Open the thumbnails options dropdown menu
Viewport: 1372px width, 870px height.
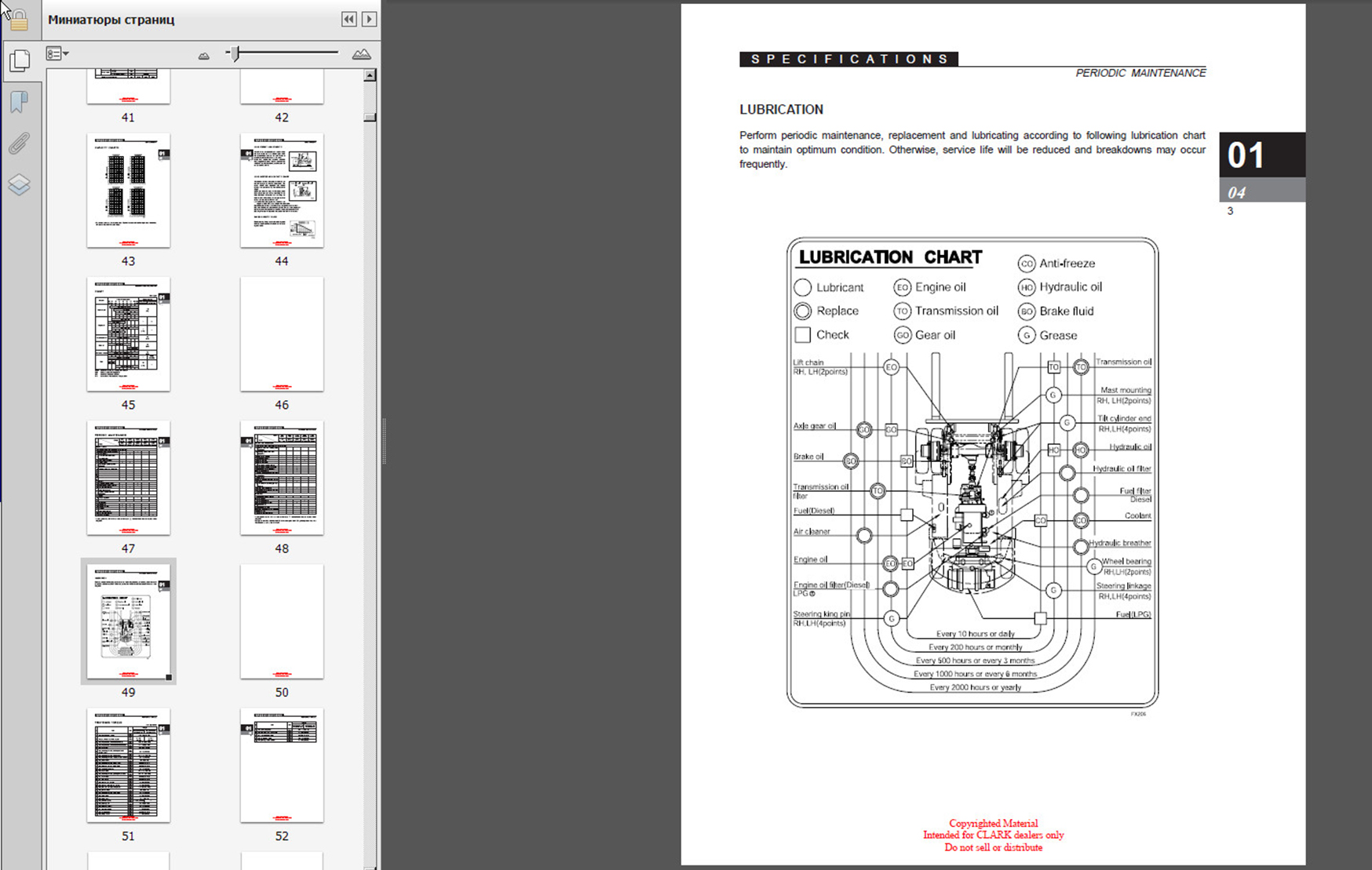click(57, 54)
